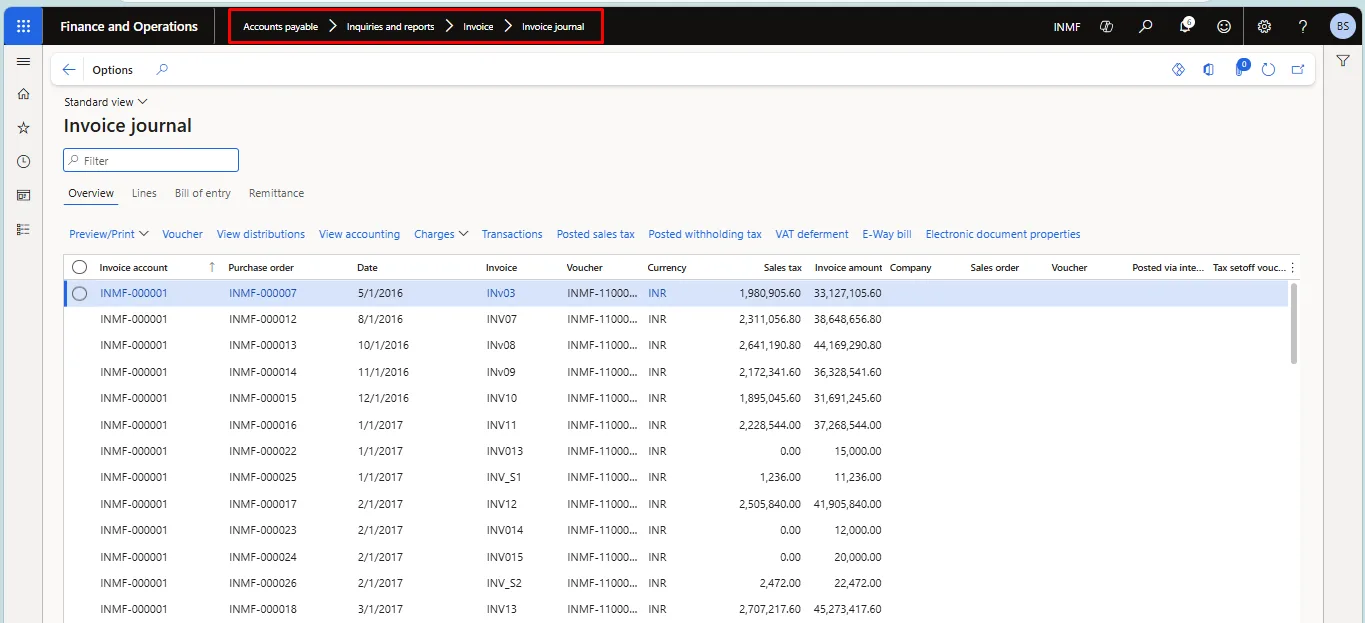Show notifications bell

coord(1185,26)
